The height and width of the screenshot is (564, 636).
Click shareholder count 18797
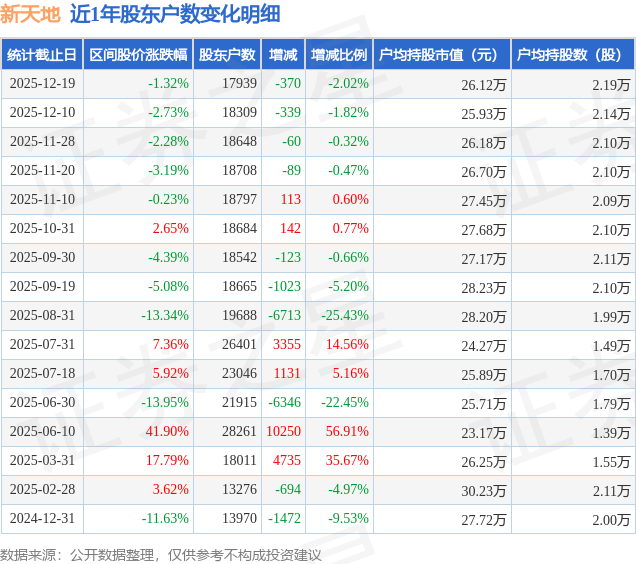(x=240, y=200)
